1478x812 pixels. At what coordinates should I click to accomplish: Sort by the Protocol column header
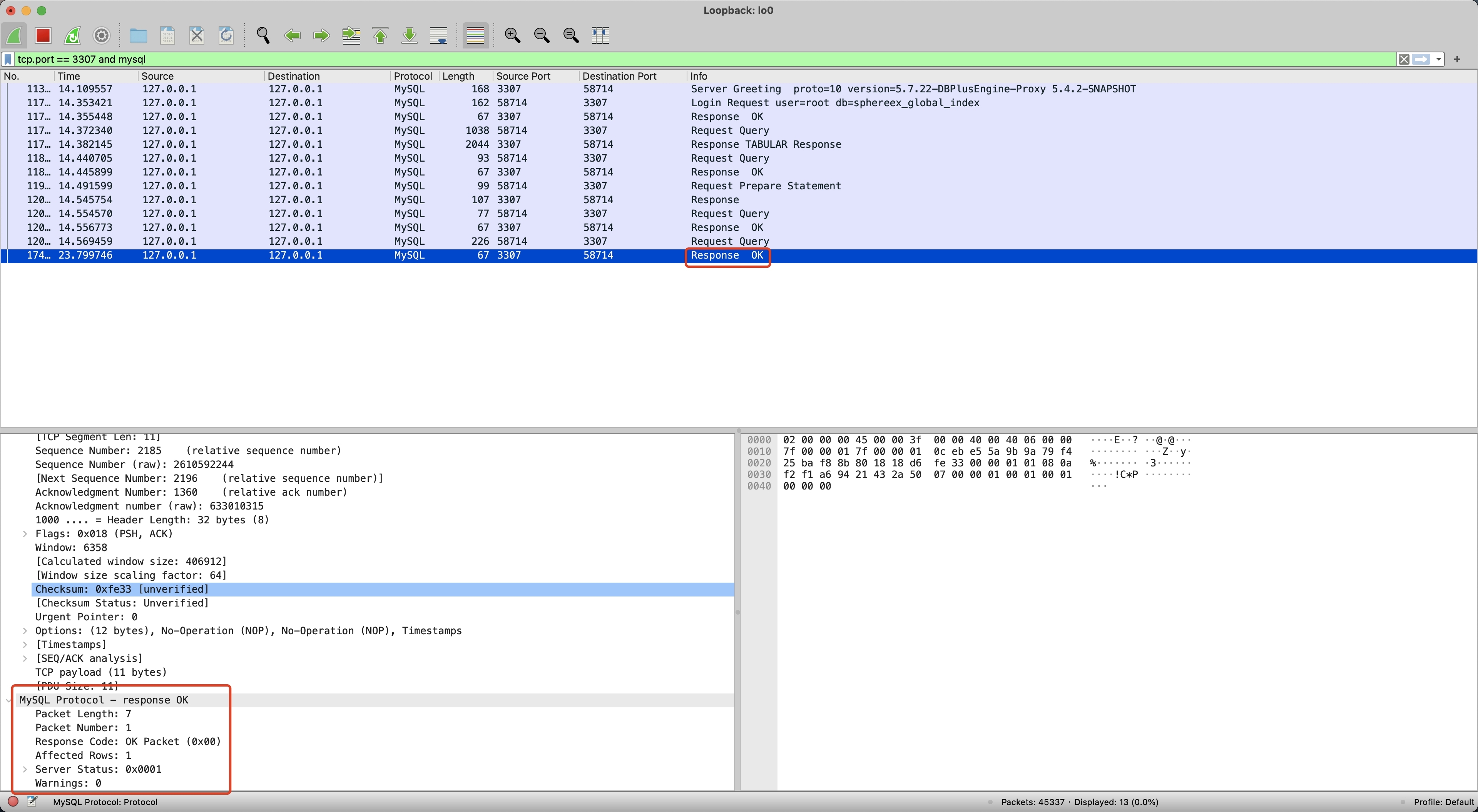point(413,76)
